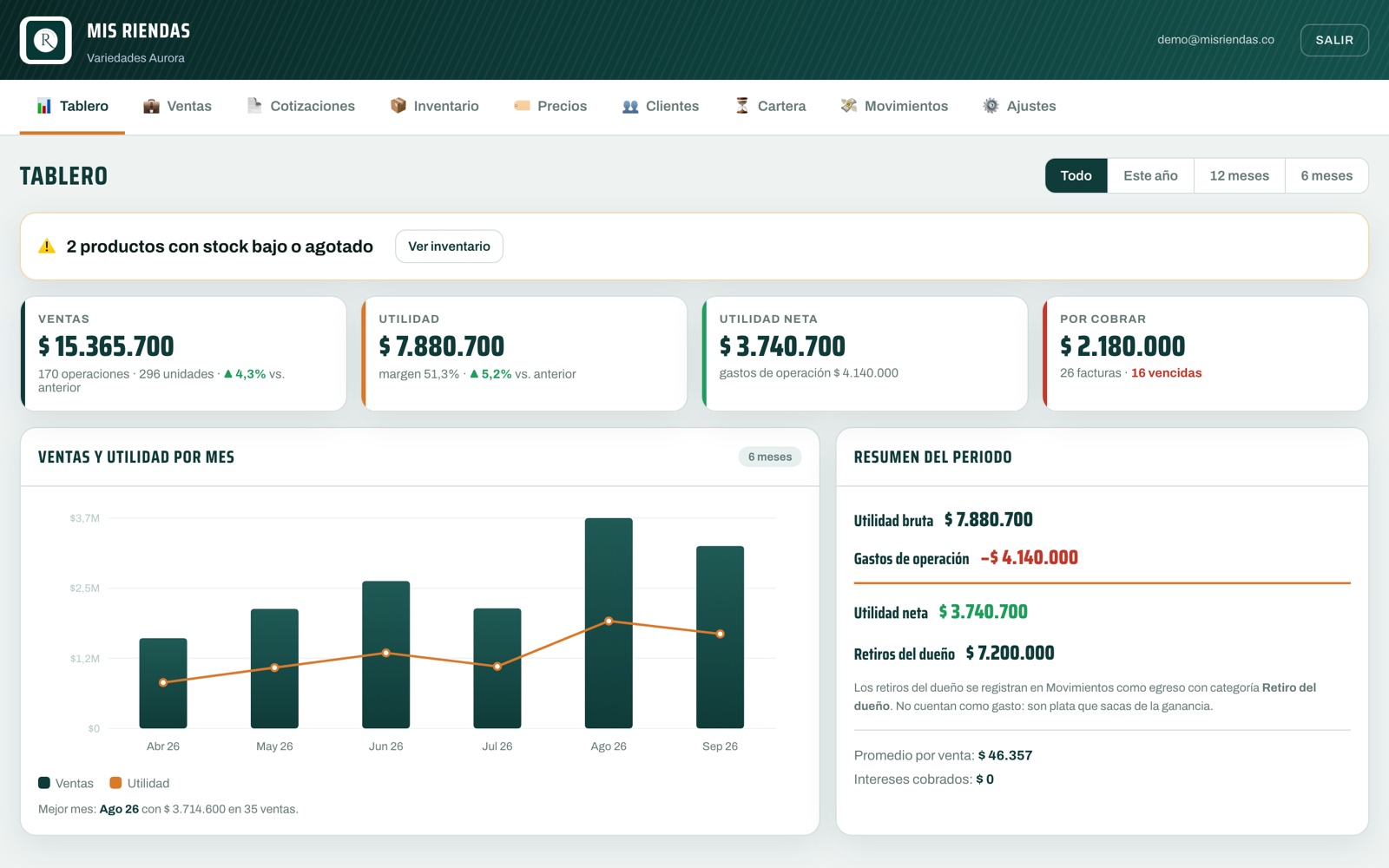Click the orange Utilidad legend swatch

115,783
